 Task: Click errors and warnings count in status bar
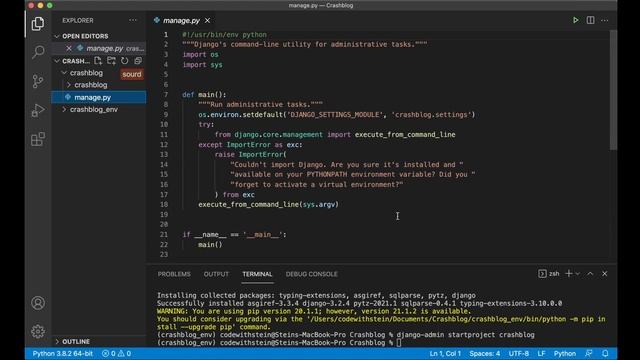(116, 353)
